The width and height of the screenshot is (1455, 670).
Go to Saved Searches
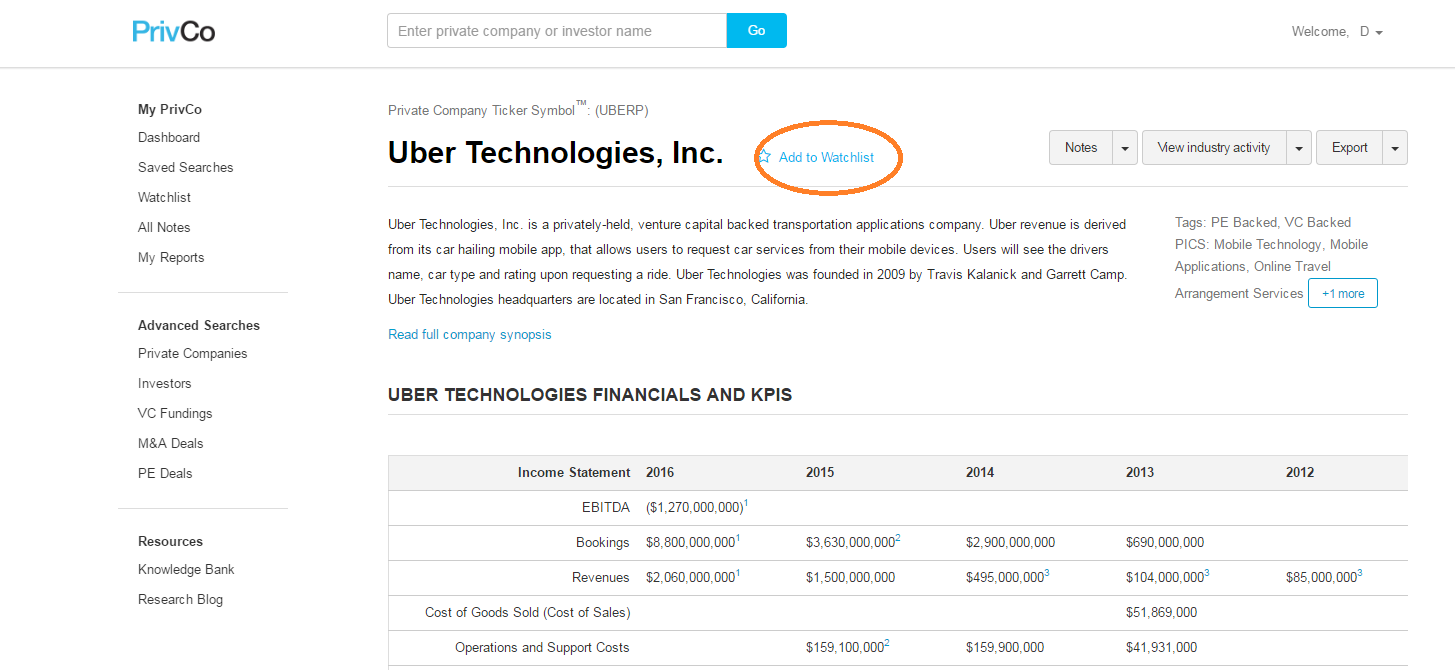click(x=186, y=167)
